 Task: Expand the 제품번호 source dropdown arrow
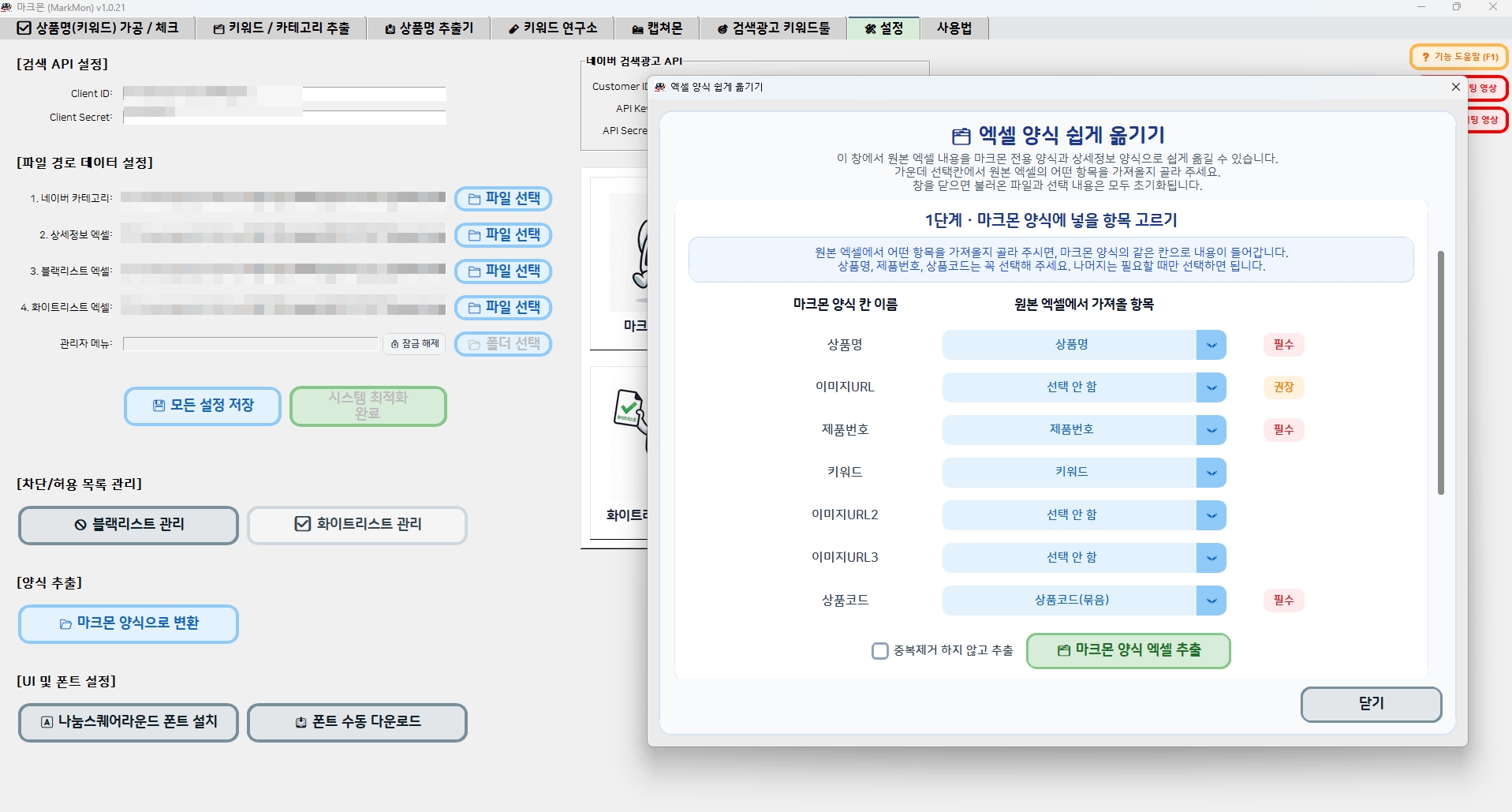click(1211, 430)
